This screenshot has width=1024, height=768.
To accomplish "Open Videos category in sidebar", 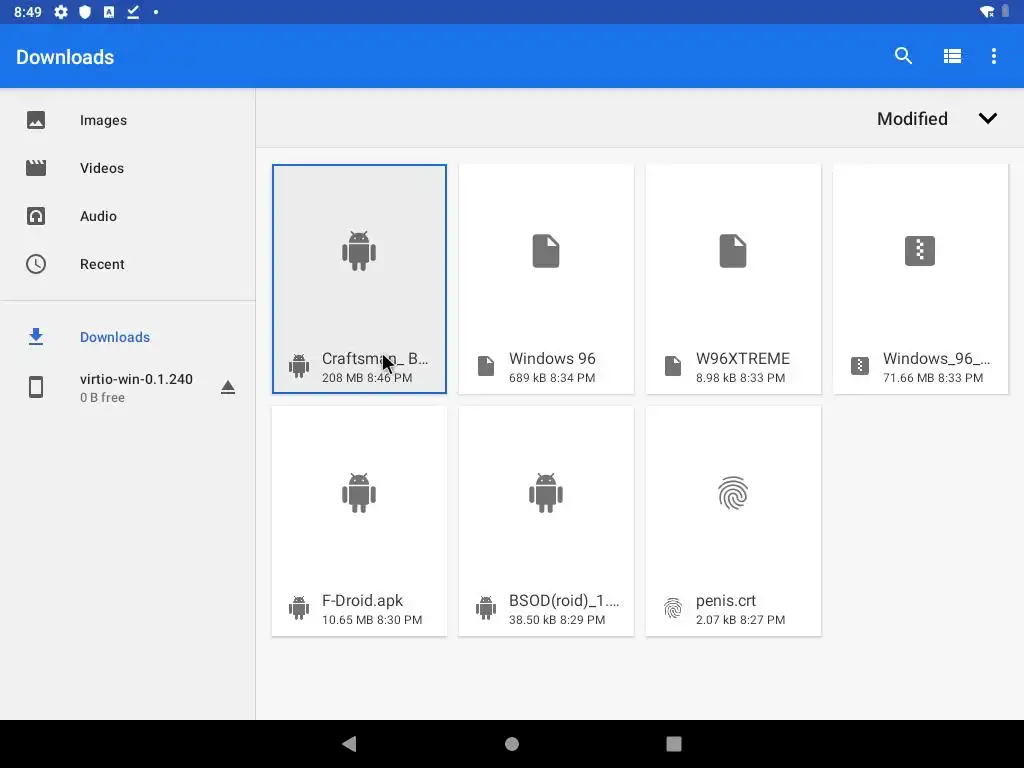I will pos(127,168).
